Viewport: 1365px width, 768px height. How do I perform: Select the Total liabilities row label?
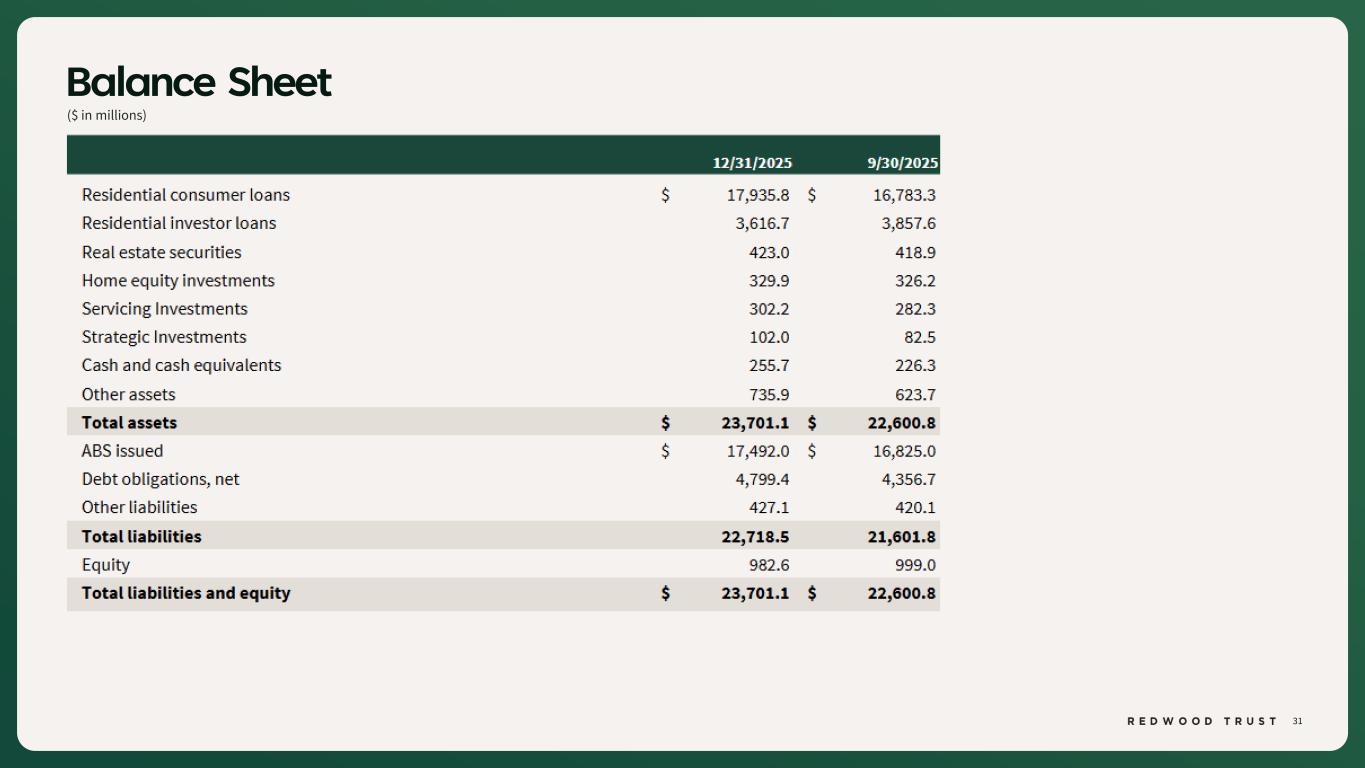click(141, 537)
